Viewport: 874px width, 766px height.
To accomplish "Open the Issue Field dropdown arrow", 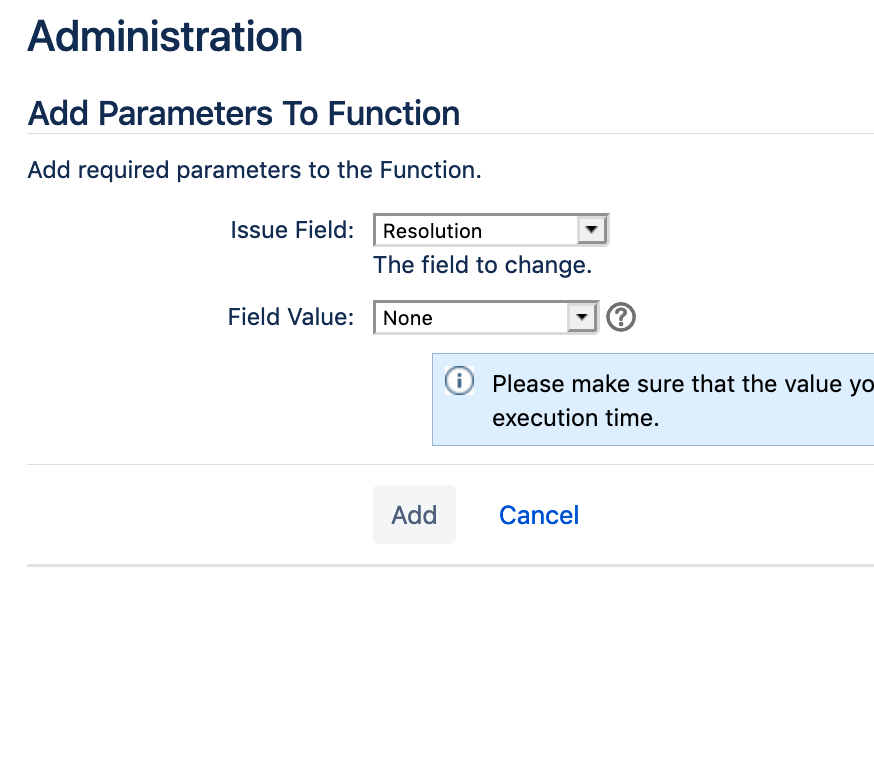I will [592, 230].
